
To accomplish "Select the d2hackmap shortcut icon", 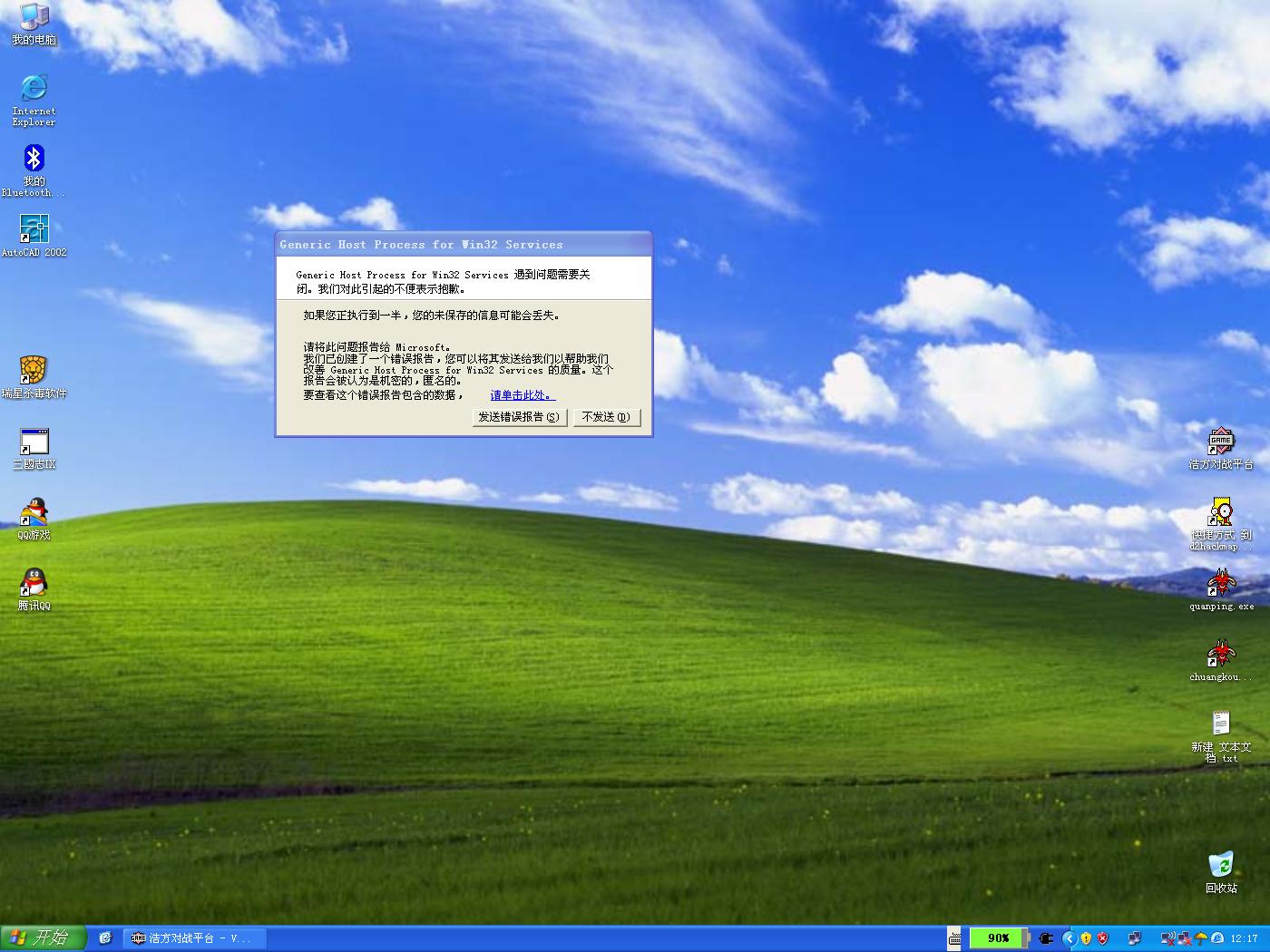I will click(x=1221, y=525).
